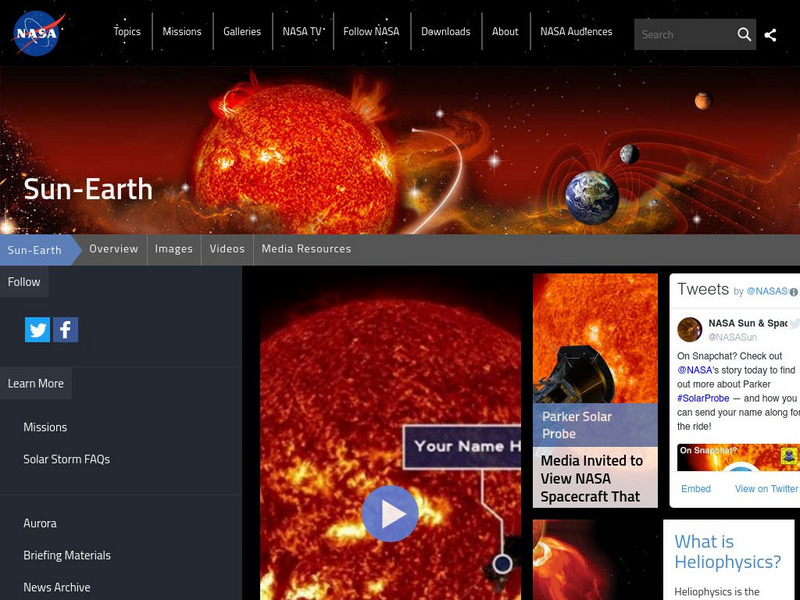Open the Missions sidebar link
Screen dimensions: 800x600
tap(45, 427)
